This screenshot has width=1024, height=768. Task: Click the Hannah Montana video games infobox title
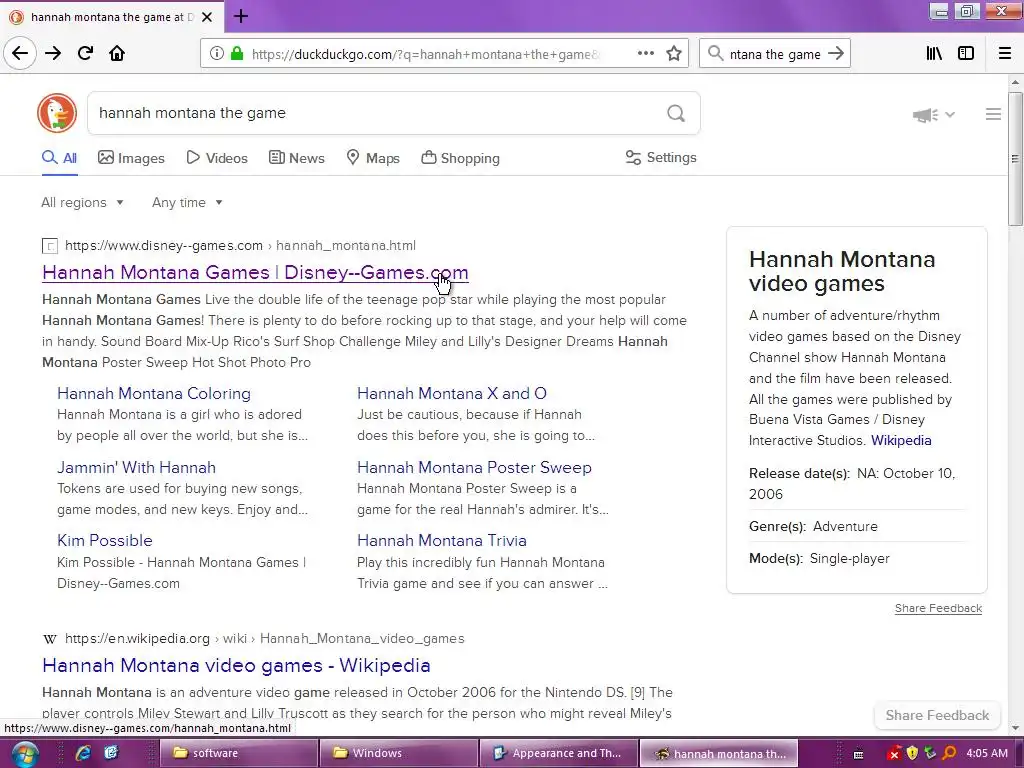coord(842,271)
